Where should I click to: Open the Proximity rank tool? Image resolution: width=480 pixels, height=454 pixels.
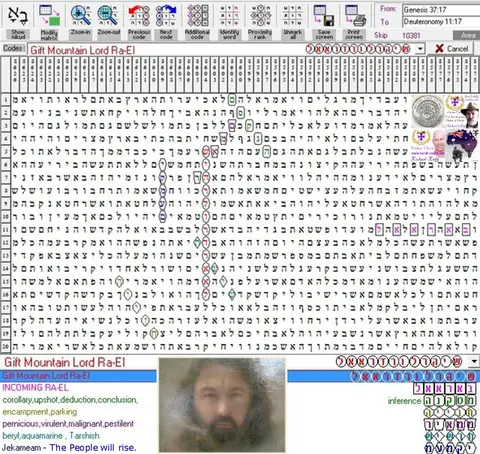(261, 15)
